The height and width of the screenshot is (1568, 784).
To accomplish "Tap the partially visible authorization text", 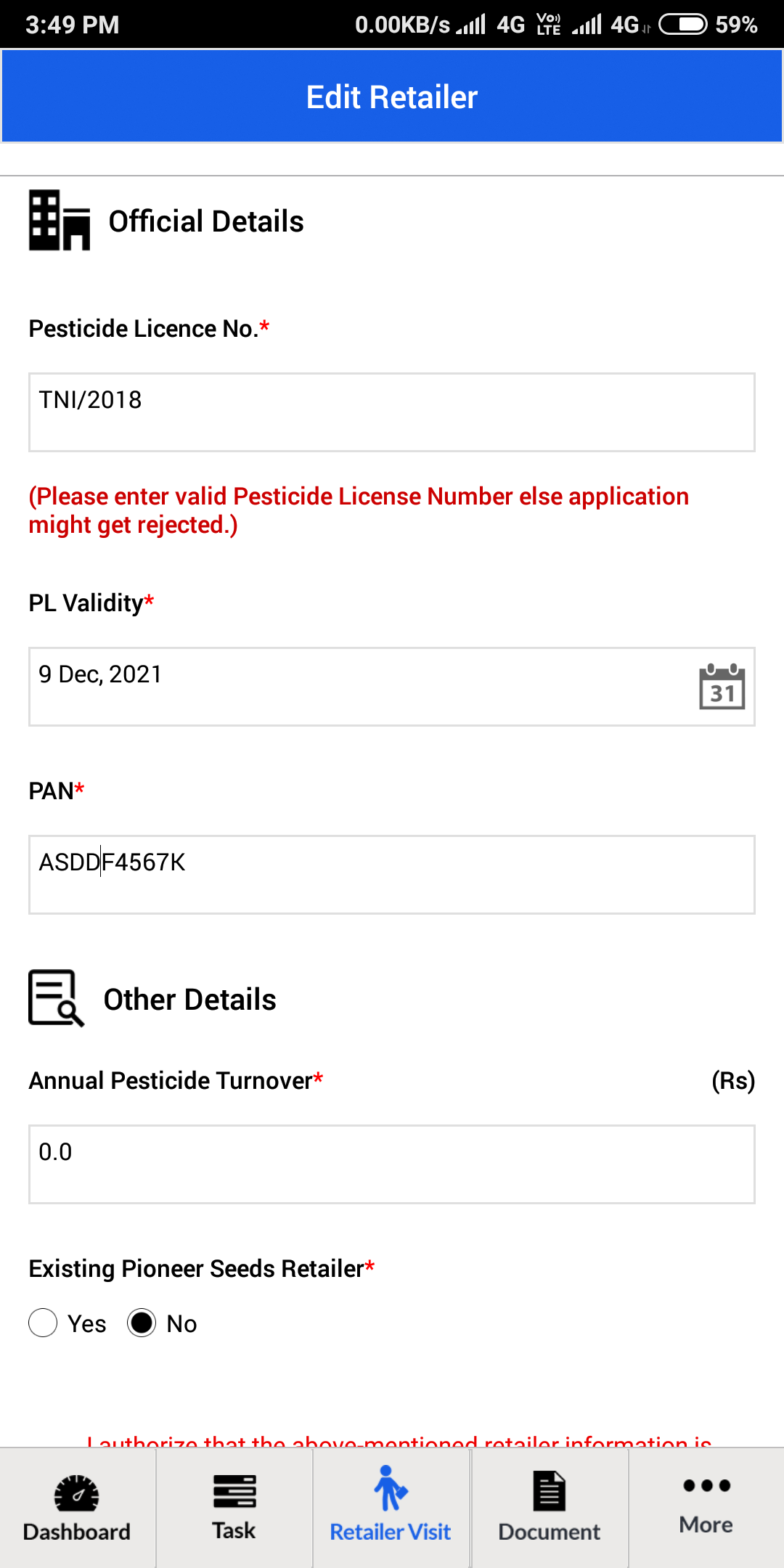I will pos(399,1440).
